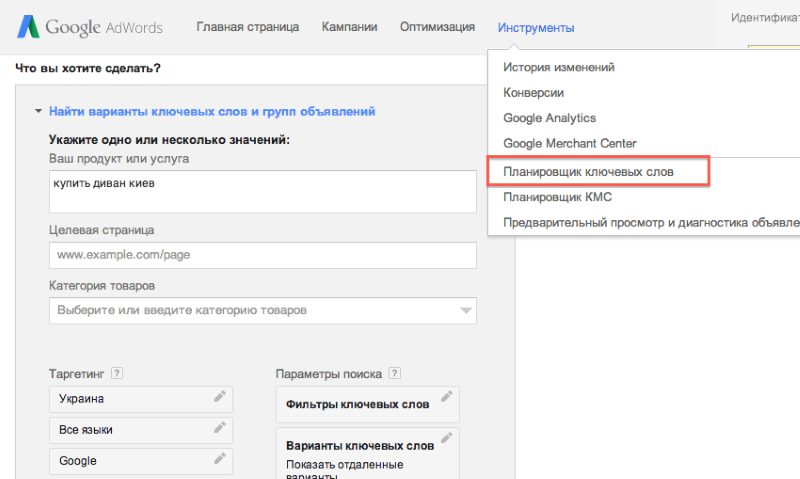Open the Параметры поиска help question mark
The width and height of the screenshot is (800, 479).
coord(394,373)
